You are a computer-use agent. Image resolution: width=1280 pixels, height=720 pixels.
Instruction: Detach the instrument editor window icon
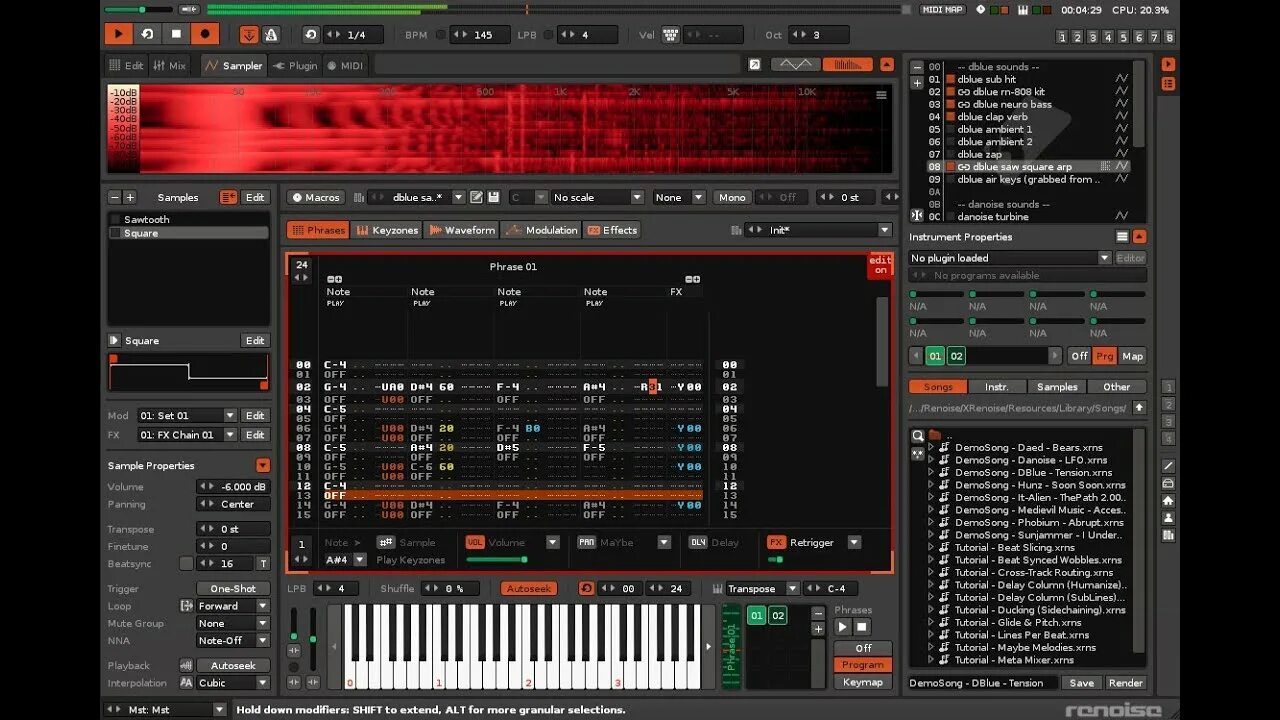754,64
